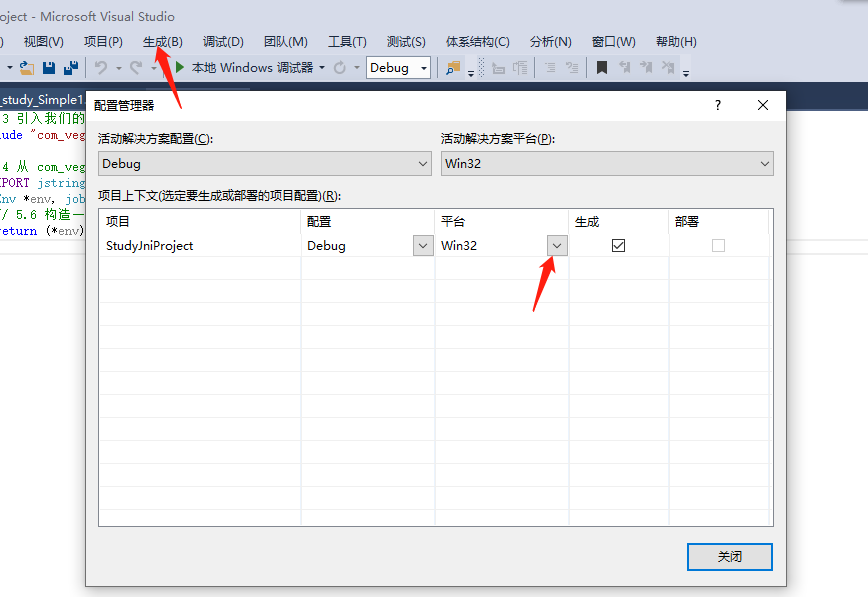Image resolution: width=868 pixels, height=597 pixels.
Task: Open the 分析(N) menu
Action: (x=551, y=42)
